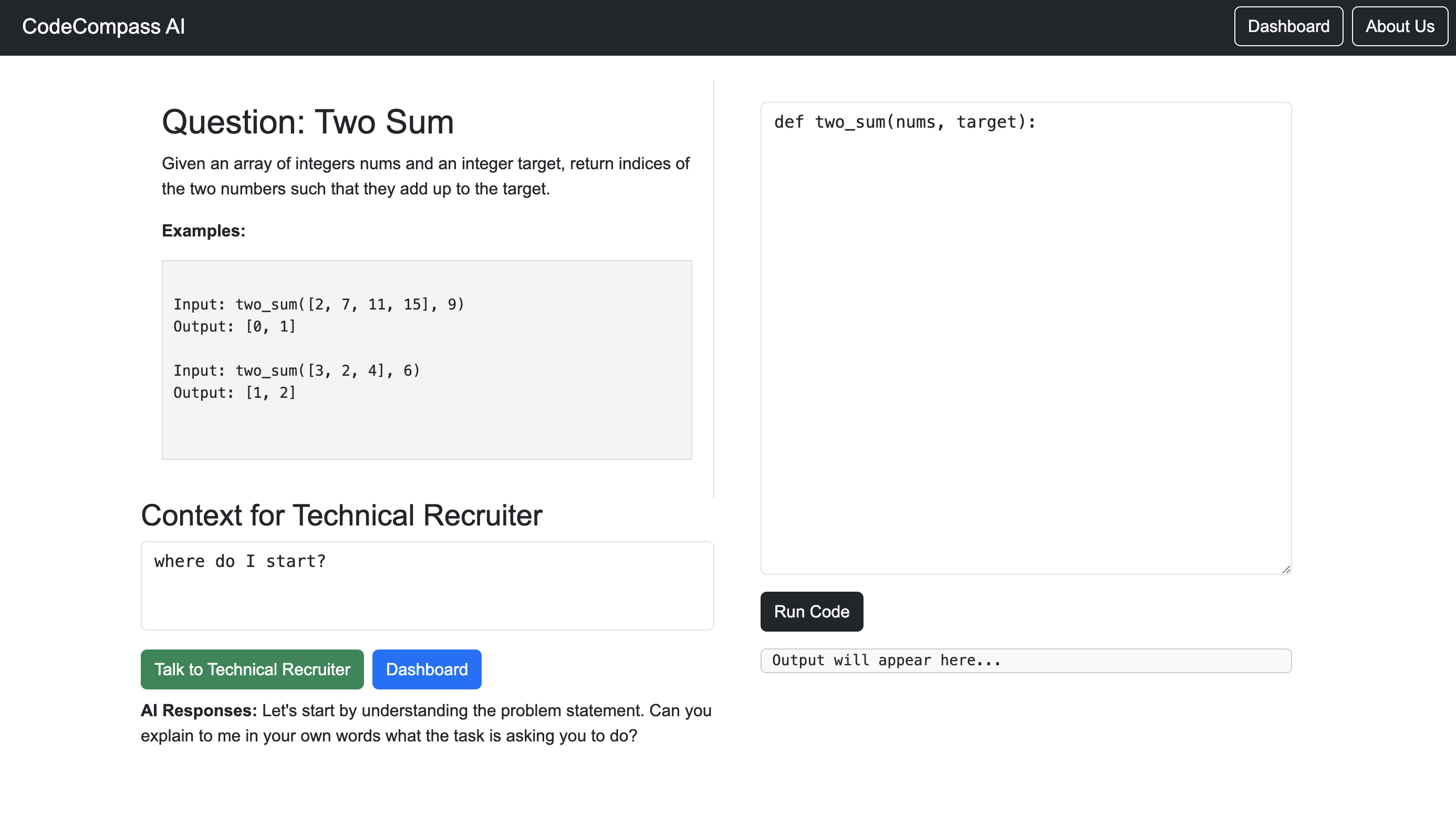The image size is (1456, 825).
Task: Click Context for Technical Recruiter heading
Action: pos(341,515)
